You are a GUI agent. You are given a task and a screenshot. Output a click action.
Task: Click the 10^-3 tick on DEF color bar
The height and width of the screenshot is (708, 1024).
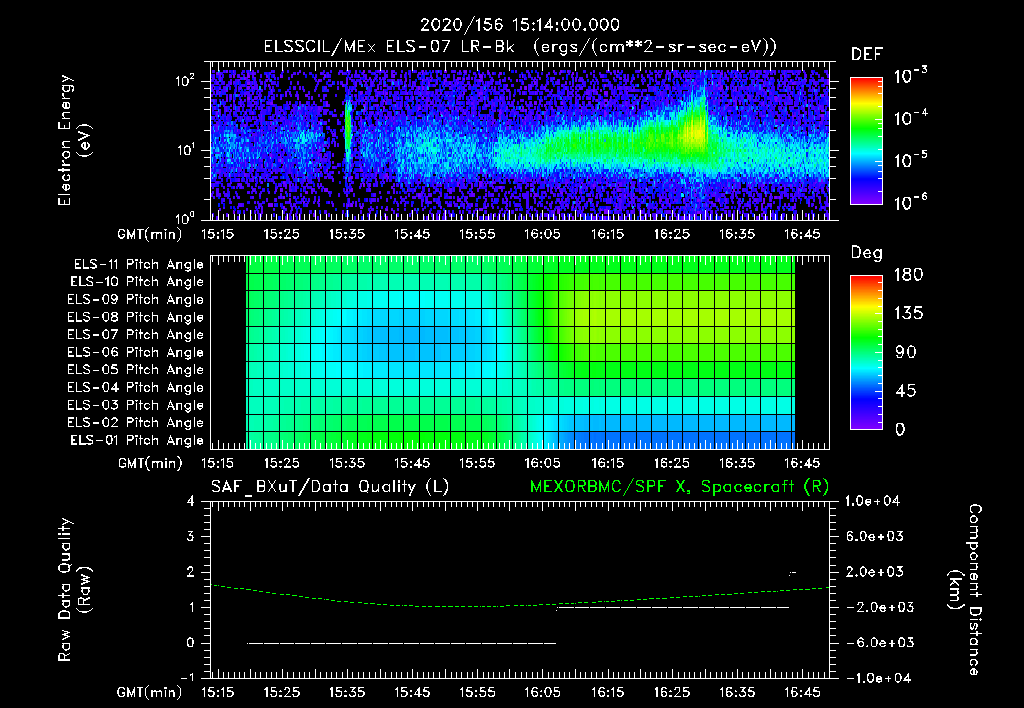tap(910, 76)
